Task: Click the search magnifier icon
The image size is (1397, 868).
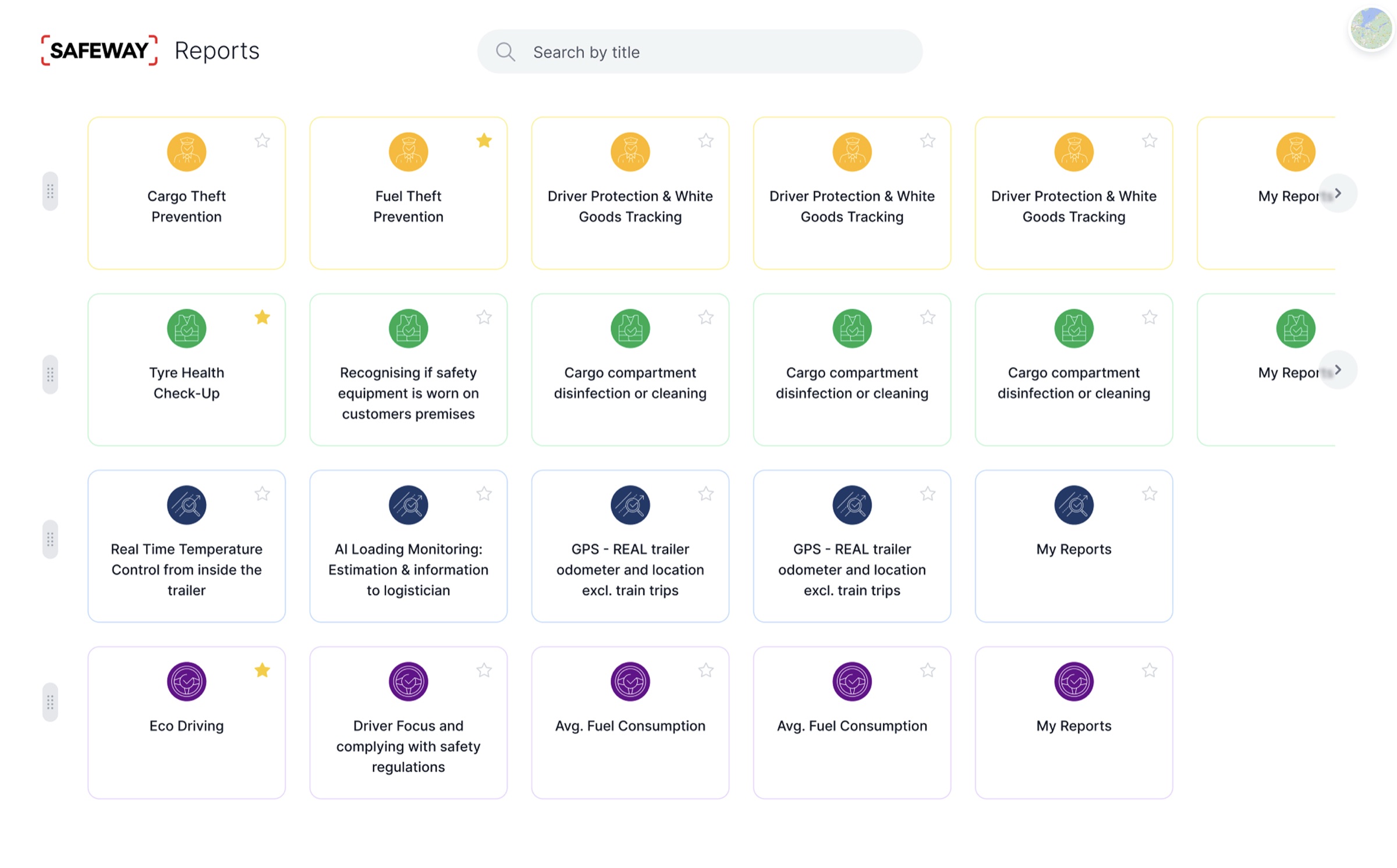Action: [505, 52]
